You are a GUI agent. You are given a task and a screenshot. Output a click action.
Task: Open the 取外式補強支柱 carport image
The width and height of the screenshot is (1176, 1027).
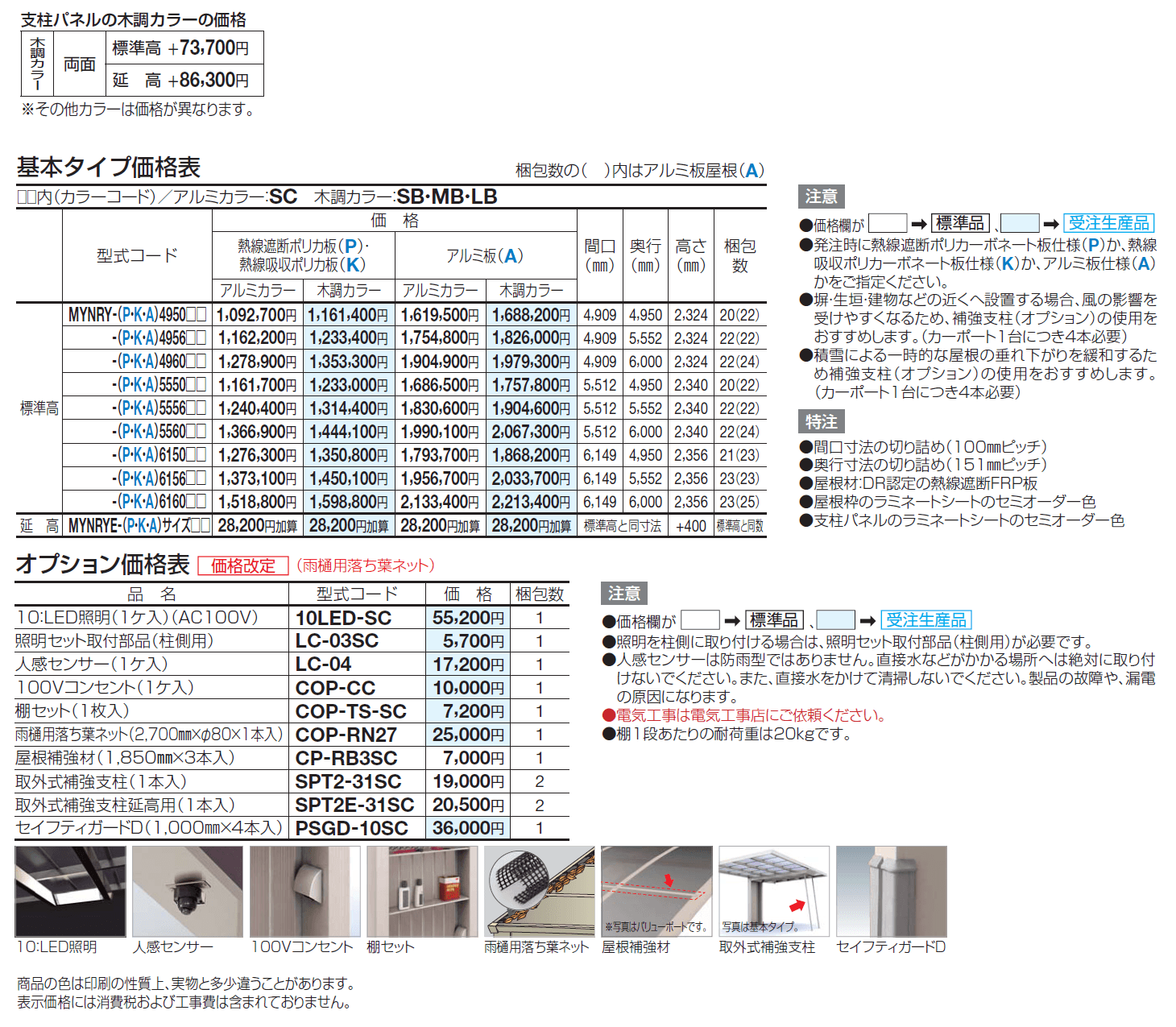(x=773, y=890)
